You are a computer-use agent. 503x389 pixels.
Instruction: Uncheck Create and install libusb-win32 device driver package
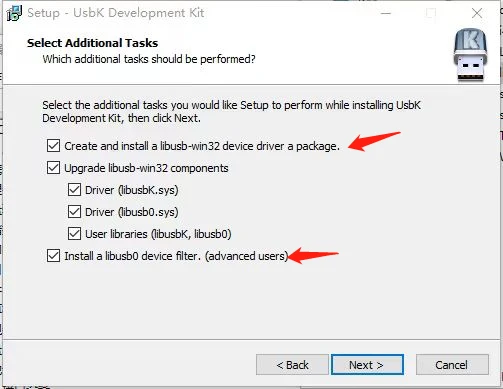(53, 146)
